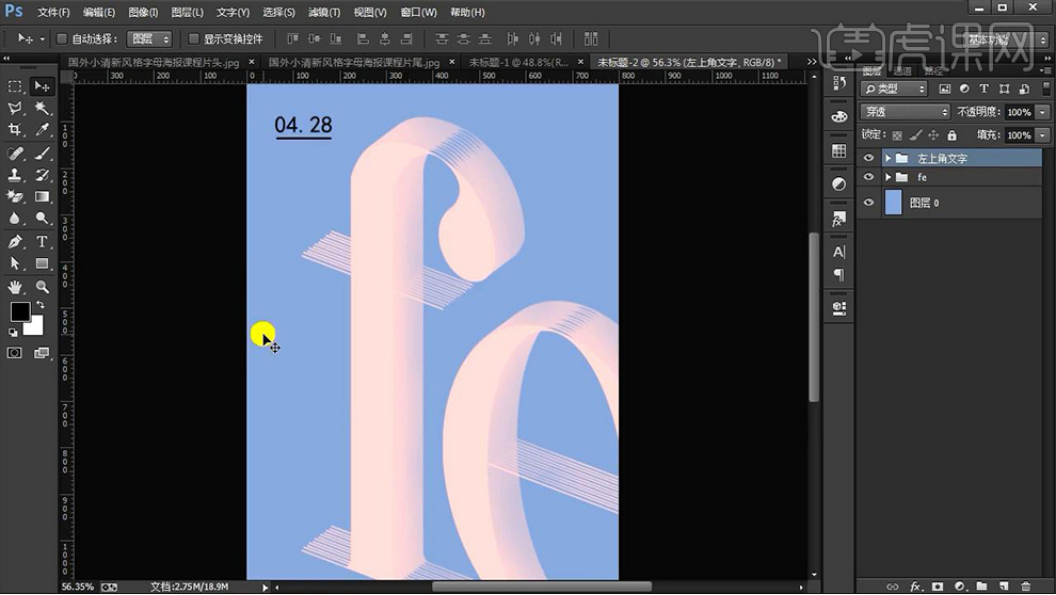1056x595 pixels.
Task: Select the Dodge tool
Action: [42, 218]
